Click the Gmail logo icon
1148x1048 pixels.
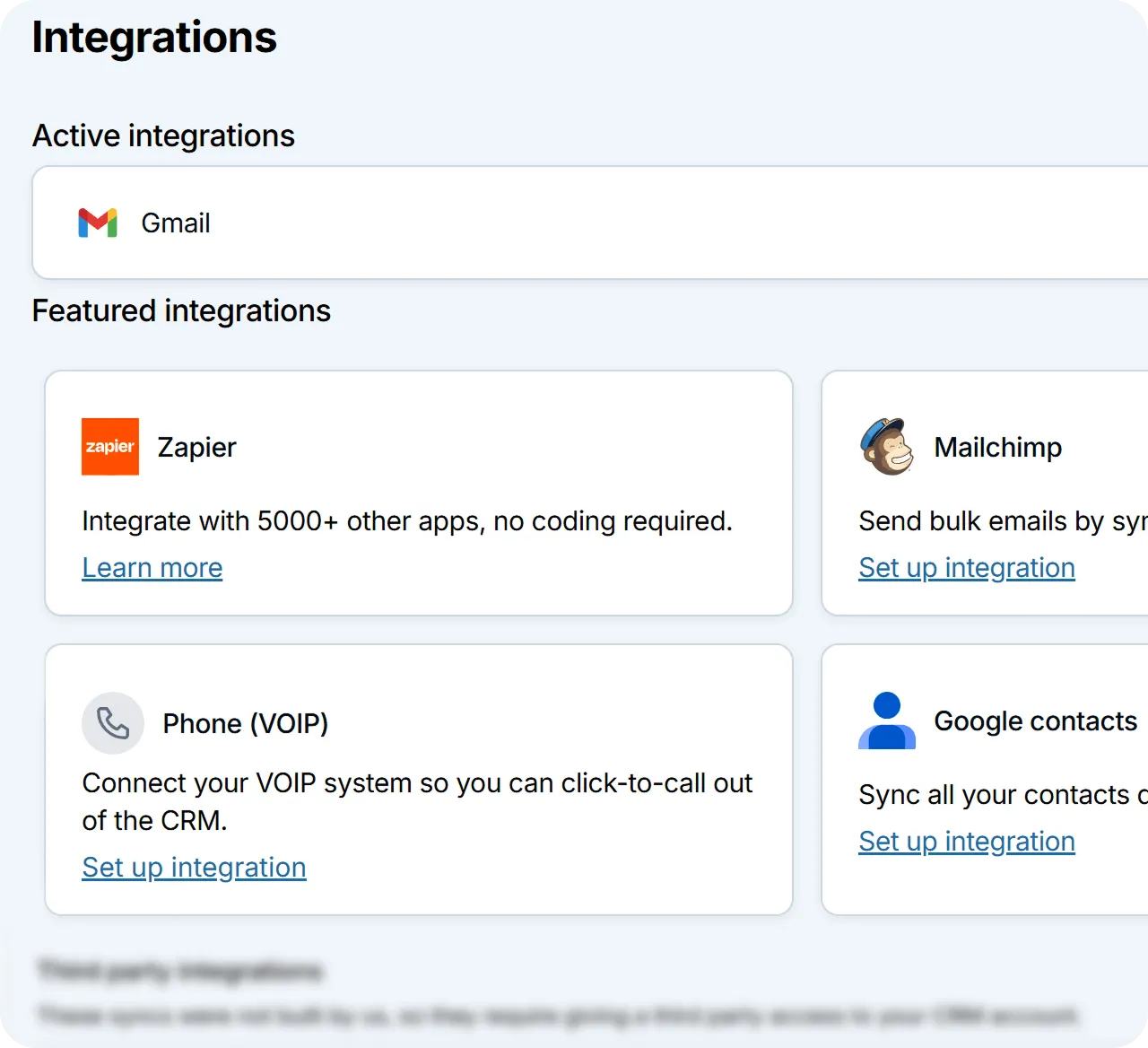tap(98, 223)
